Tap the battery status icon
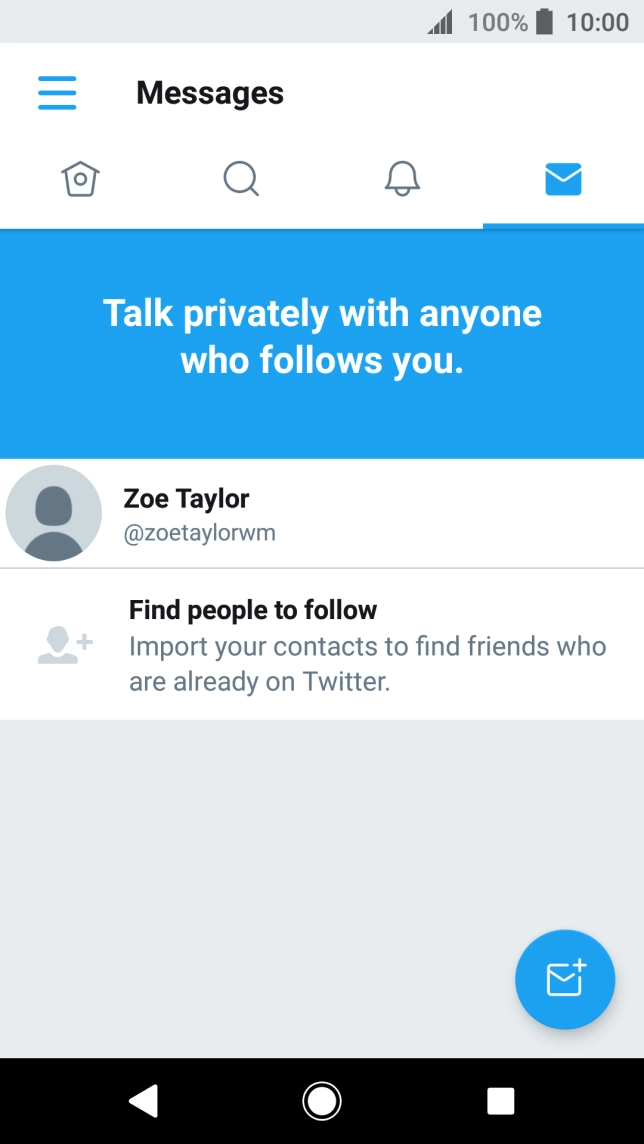 (544, 22)
